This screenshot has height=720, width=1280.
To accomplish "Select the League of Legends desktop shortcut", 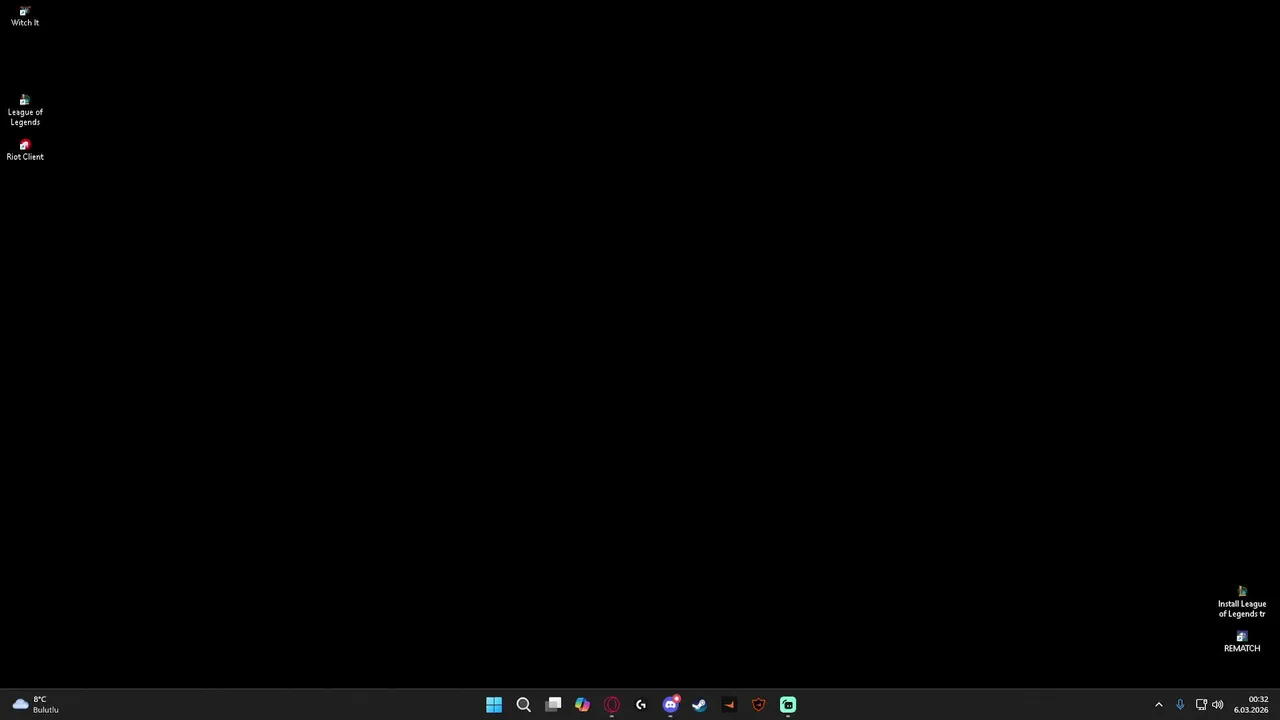I will pyautogui.click(x=25, y=110).
